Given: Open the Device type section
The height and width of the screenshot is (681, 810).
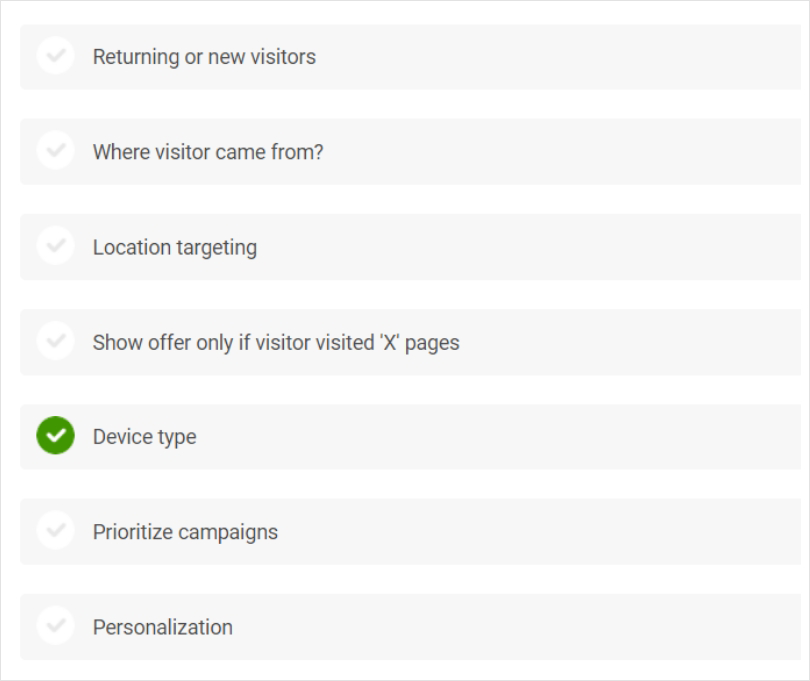Looking at the screenshot, I should click(410, 437).
